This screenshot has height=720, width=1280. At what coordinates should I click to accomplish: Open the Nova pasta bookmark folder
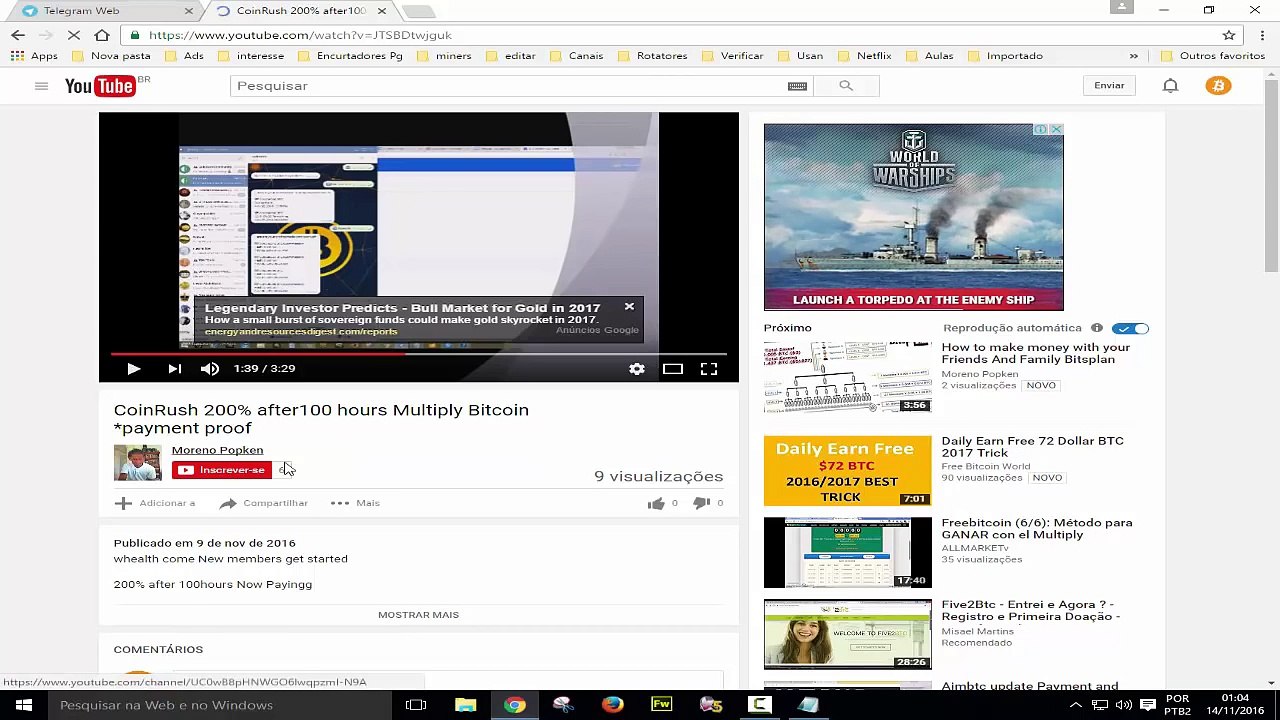[x=111, y=56]
